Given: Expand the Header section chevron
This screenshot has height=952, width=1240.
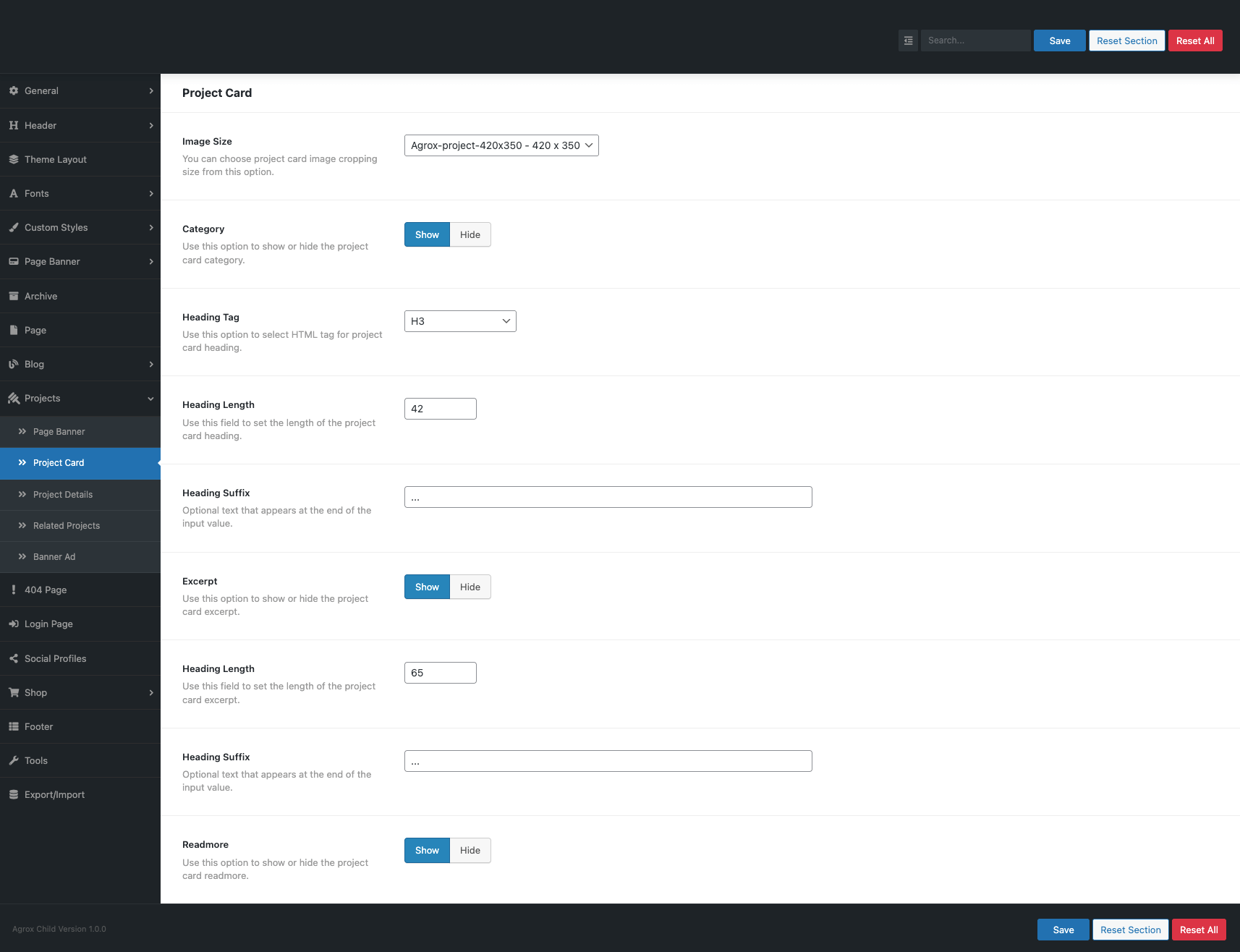Looking at the screenshot, I should 151,125.
